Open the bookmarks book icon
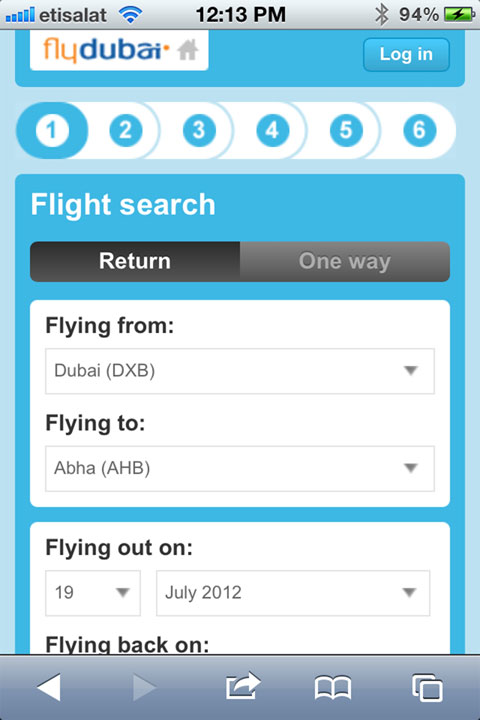The image size is (480, 720). coord(333,687)
